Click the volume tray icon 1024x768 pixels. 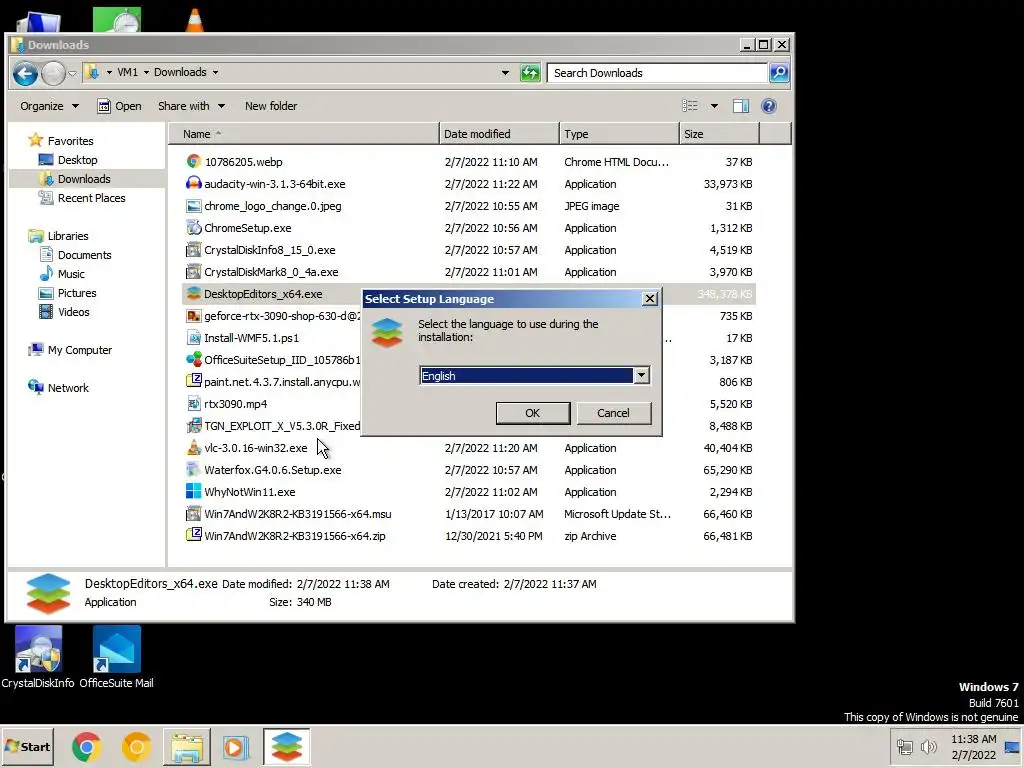[x=928, y=746]
